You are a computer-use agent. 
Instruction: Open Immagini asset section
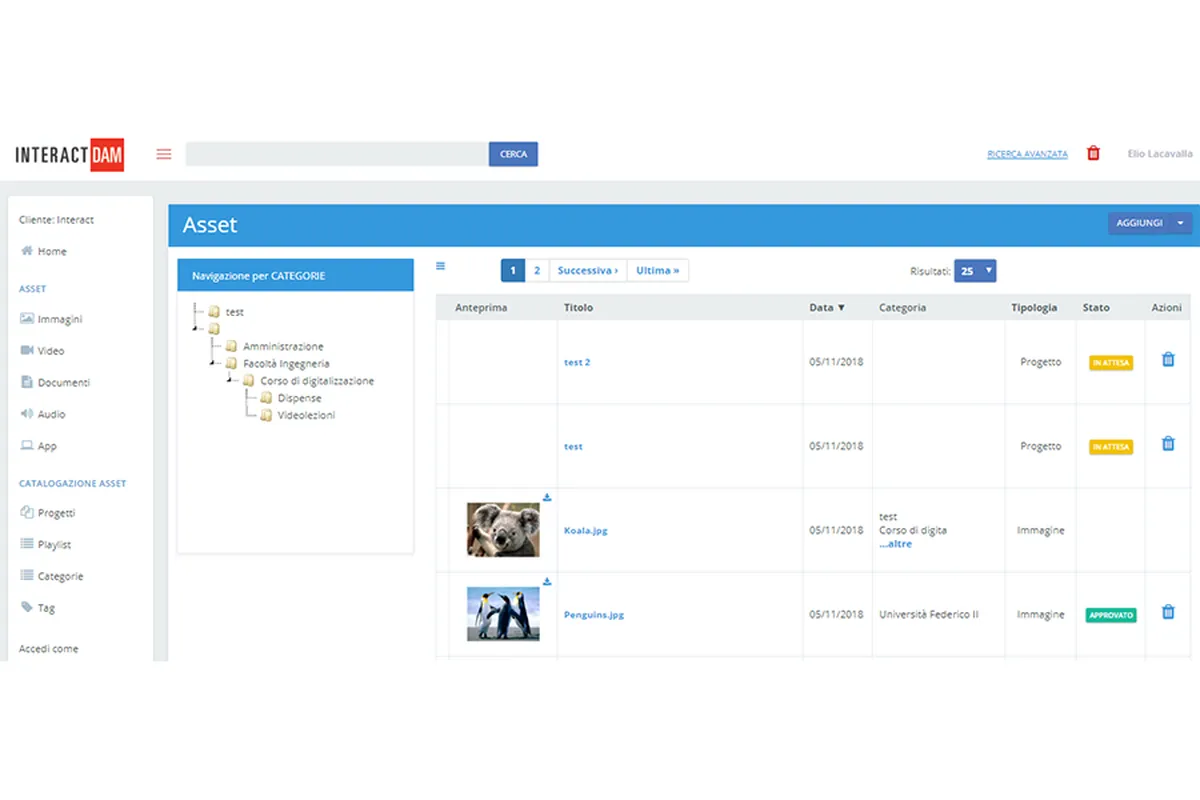pos(60,319)
